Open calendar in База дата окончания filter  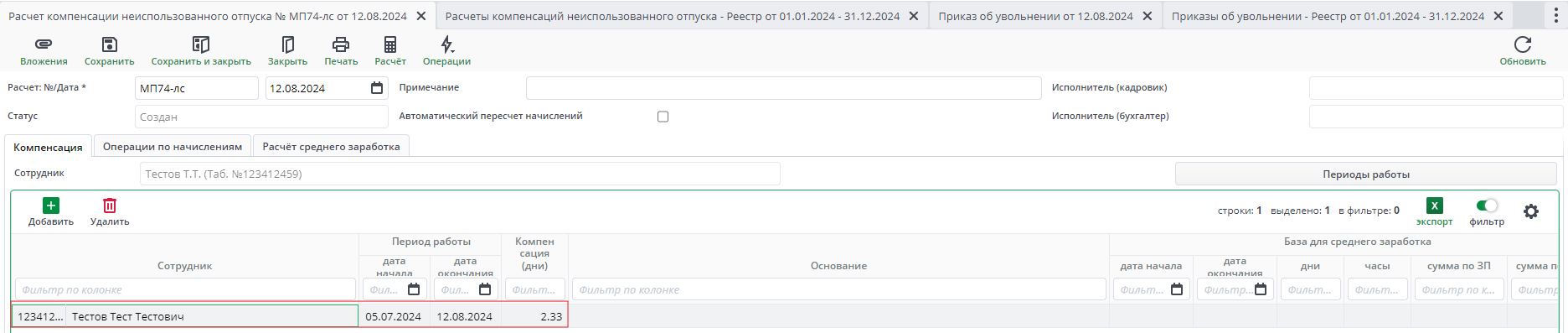pos(1261,289)
